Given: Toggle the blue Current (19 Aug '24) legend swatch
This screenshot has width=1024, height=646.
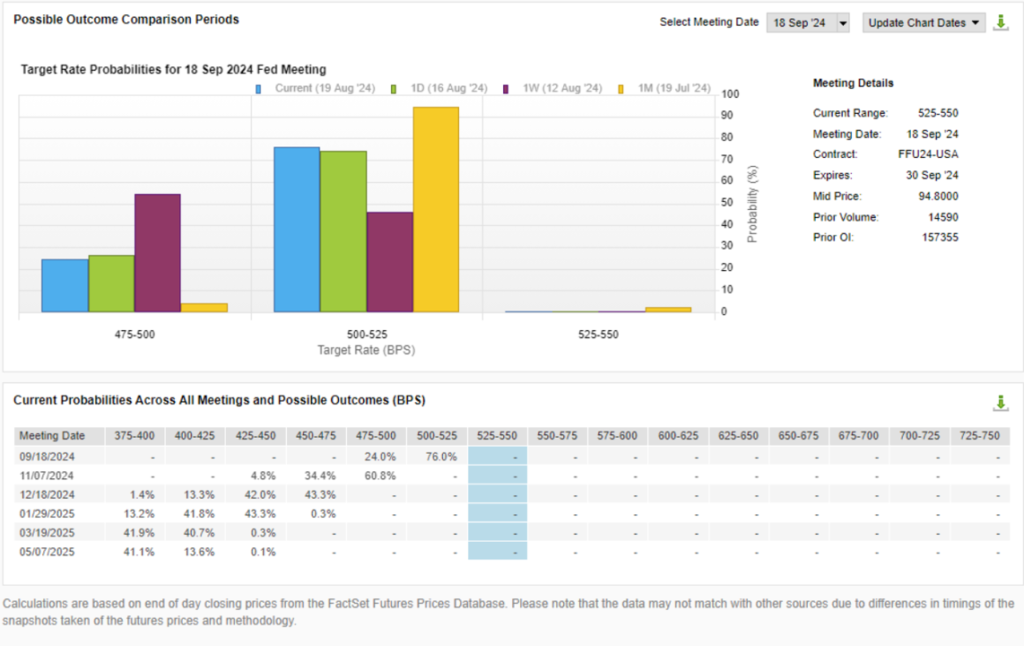Looking at the screenshot, I should (x=259, y=89).
